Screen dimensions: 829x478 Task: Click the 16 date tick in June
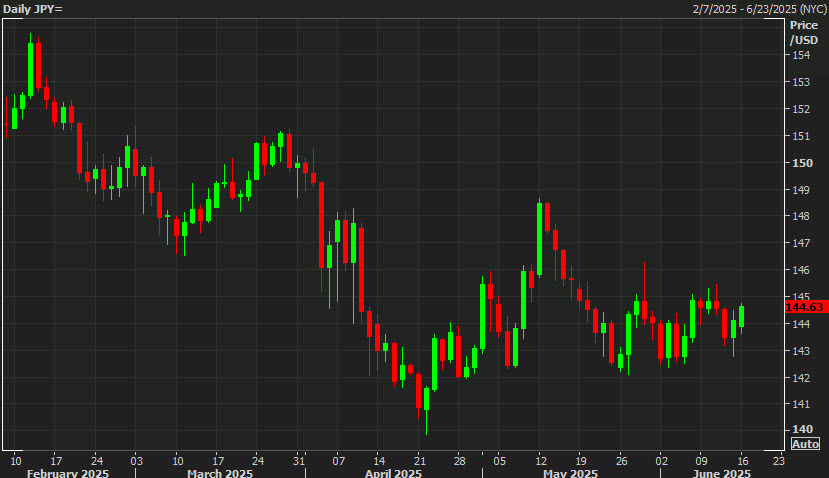coord(742,461)
